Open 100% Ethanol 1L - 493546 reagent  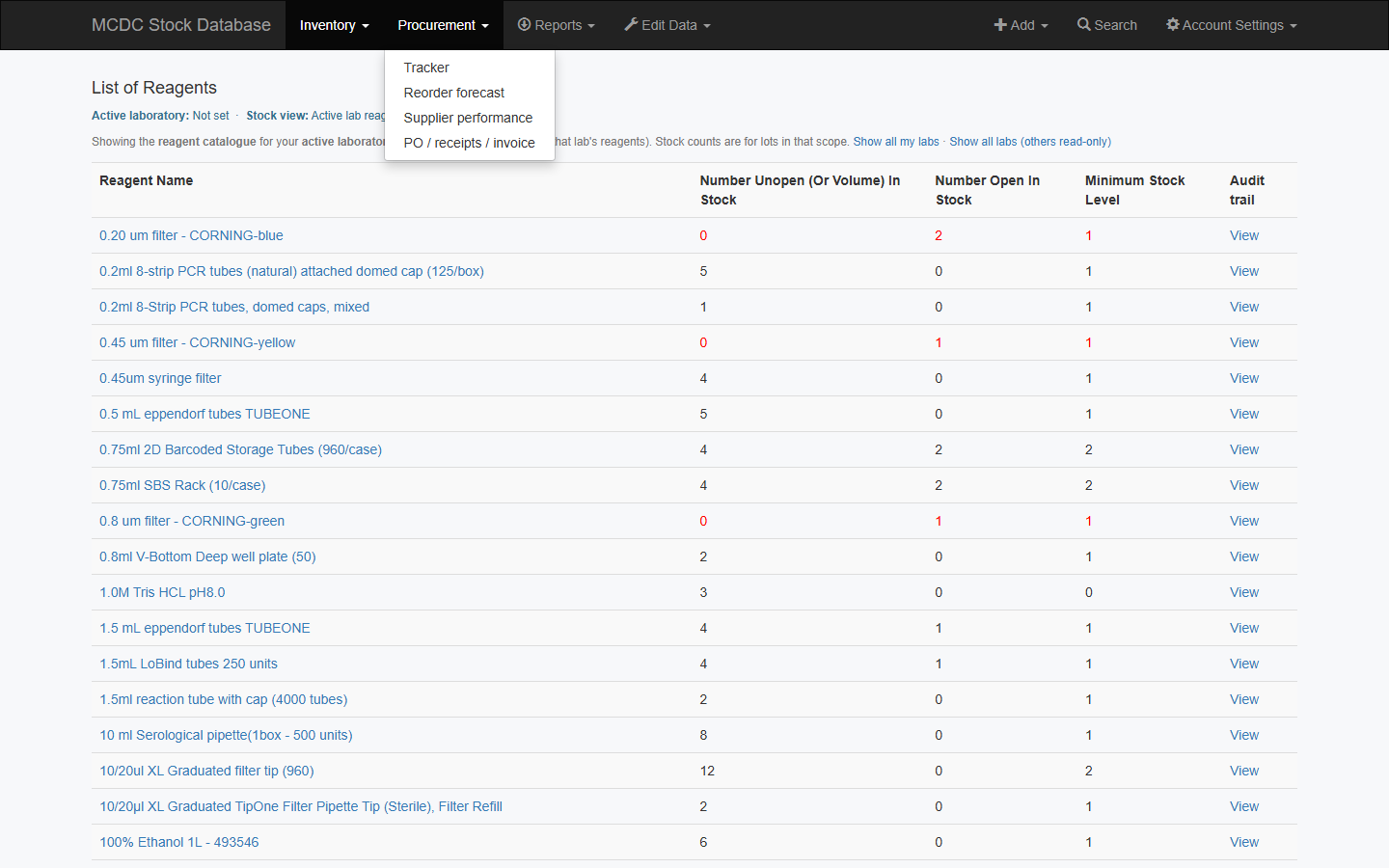point(179,842)
